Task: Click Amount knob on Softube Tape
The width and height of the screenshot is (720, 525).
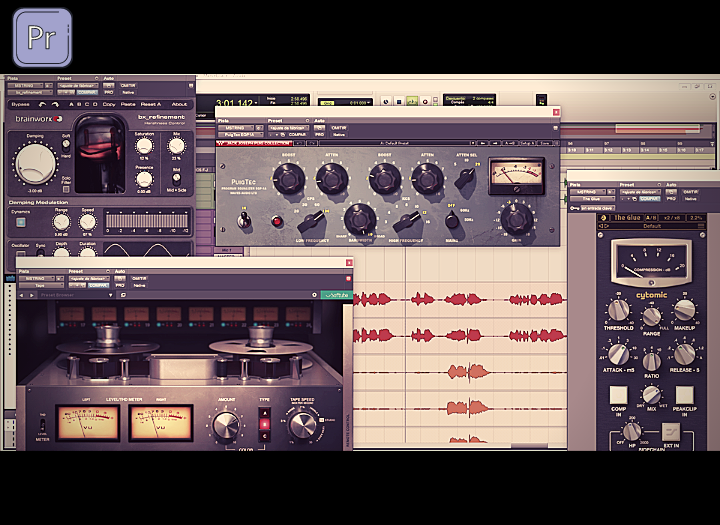Action: 225,425
